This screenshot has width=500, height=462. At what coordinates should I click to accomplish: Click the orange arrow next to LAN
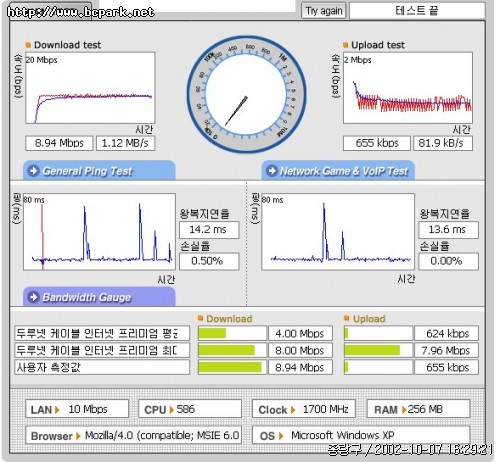coord(57,409)
